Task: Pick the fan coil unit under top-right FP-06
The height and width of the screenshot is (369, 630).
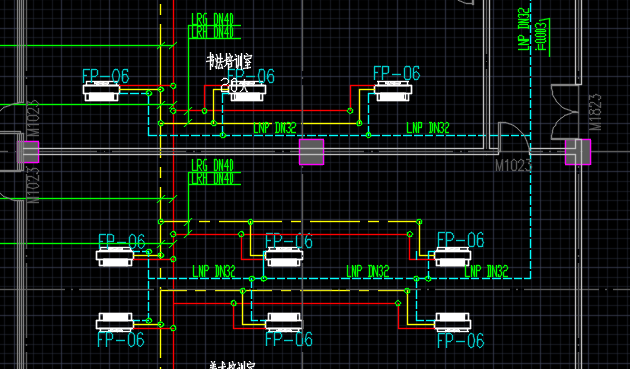Action: pyautogui.click(x=393, y=91)
